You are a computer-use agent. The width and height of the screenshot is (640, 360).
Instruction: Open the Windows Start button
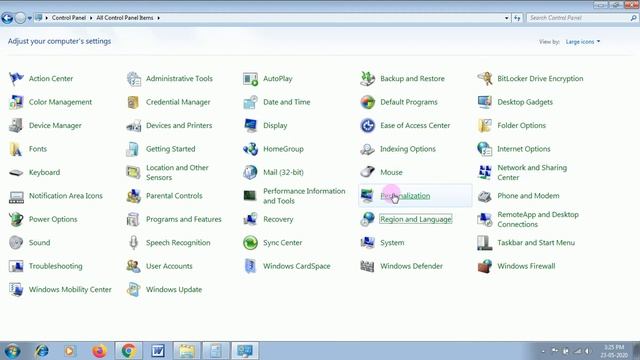pyautogui.click(x=12, y=351)
